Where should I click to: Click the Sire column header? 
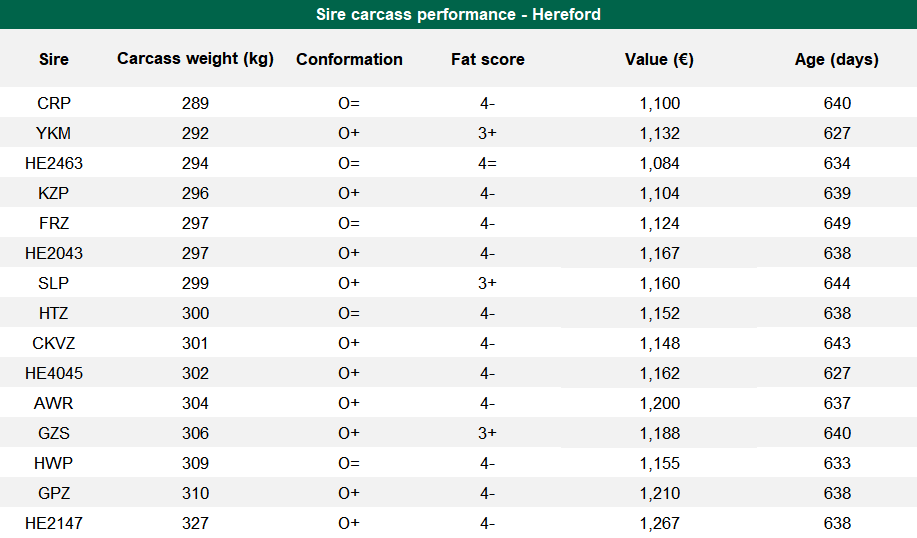[x=54, y=59]
